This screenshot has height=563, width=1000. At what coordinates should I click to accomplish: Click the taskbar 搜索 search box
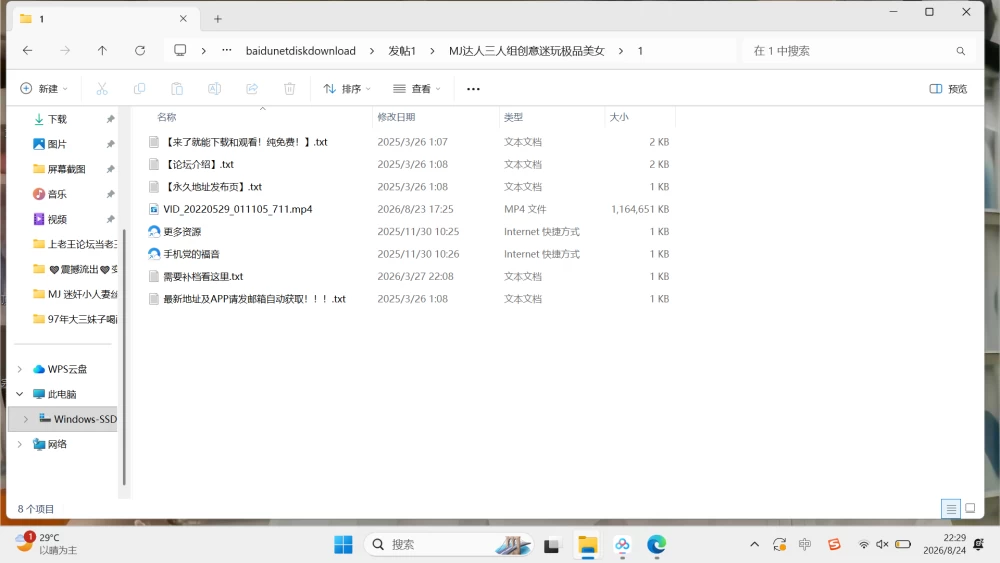[x=448, y=545]
